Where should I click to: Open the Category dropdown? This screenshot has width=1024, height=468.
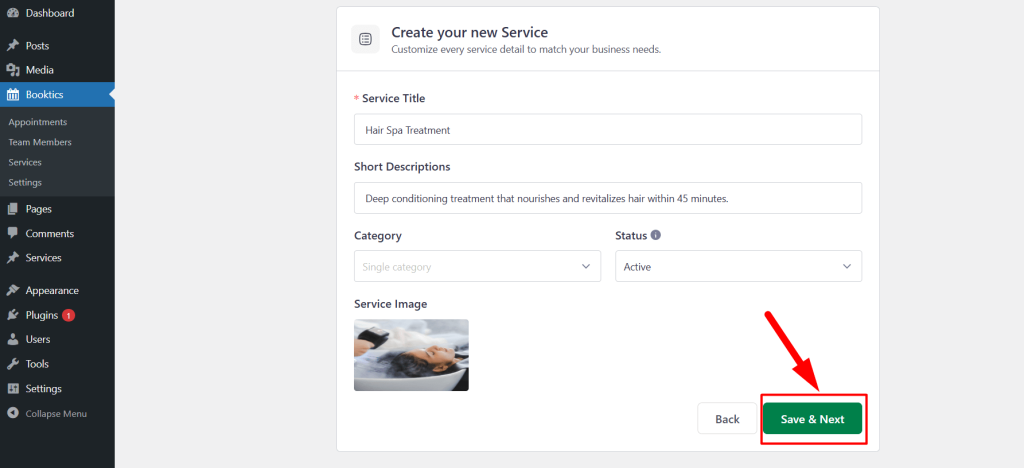(x=477, y=266)
